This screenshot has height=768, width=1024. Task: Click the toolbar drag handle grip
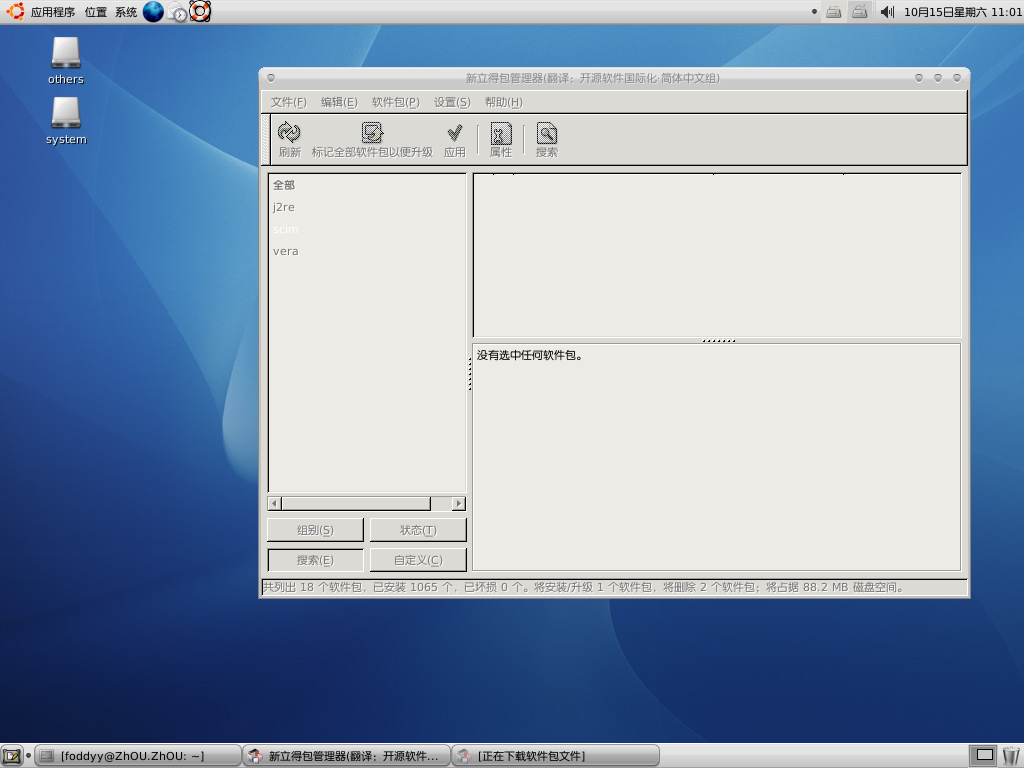[266, 139]
